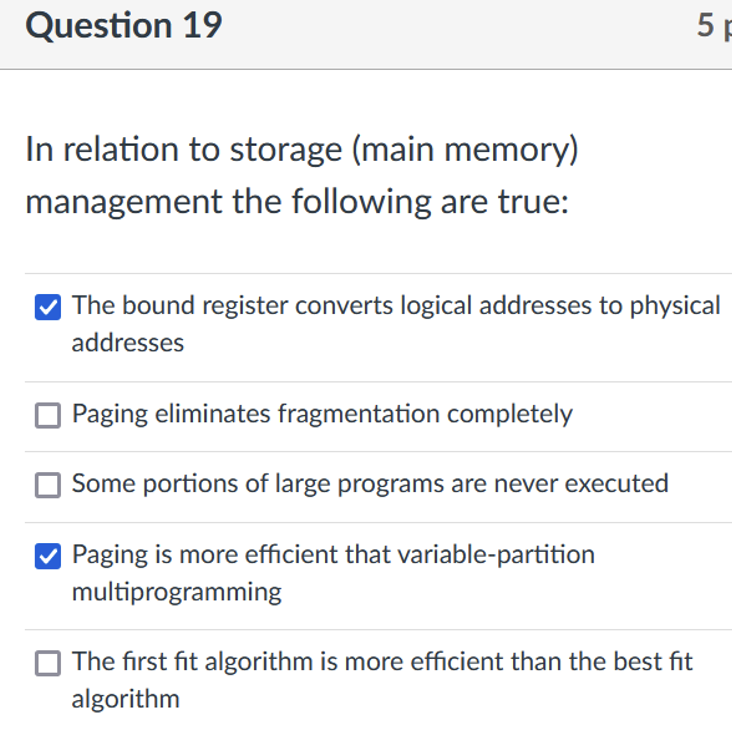
Task: Click the wrapped word 'addresses' under first option
Action: coord(128,343)
